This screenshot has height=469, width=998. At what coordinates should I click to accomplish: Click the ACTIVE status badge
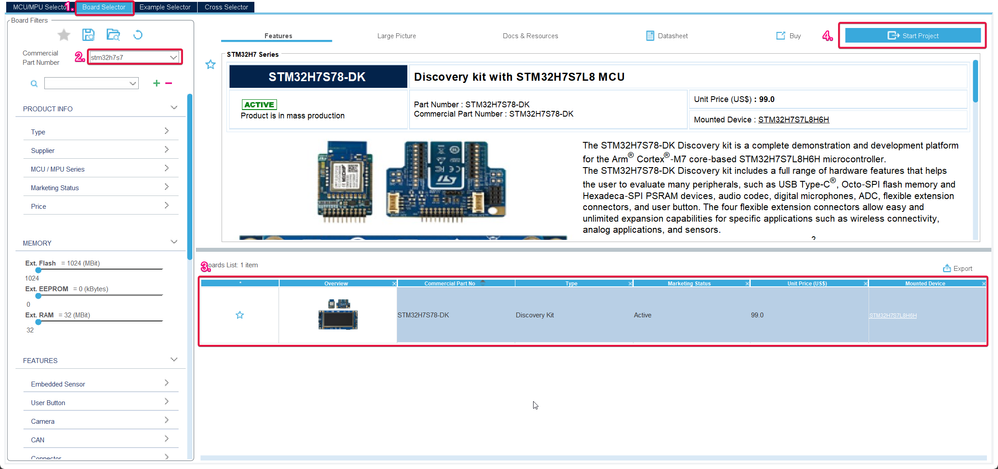tap(259, 104)
